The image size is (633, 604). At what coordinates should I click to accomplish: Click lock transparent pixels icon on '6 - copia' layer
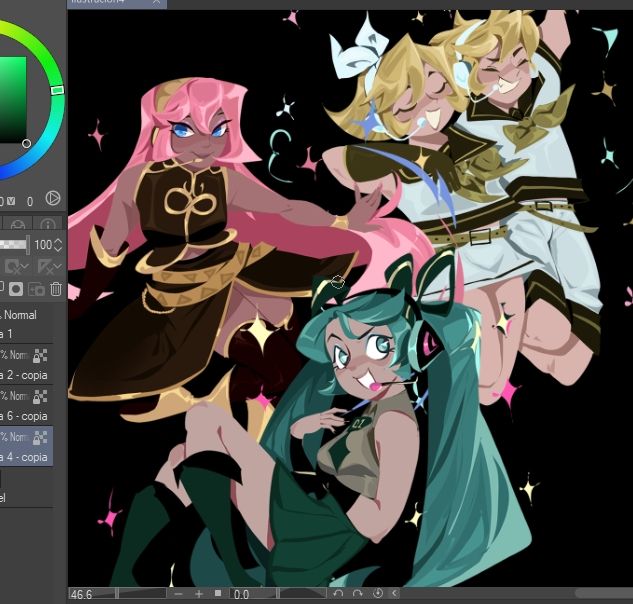(x=40, y=396)
